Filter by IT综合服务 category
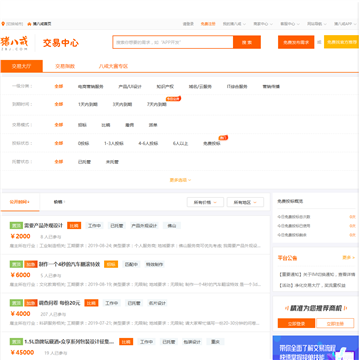The width and height of the screenshot is (360, 360). click(237, 86)
